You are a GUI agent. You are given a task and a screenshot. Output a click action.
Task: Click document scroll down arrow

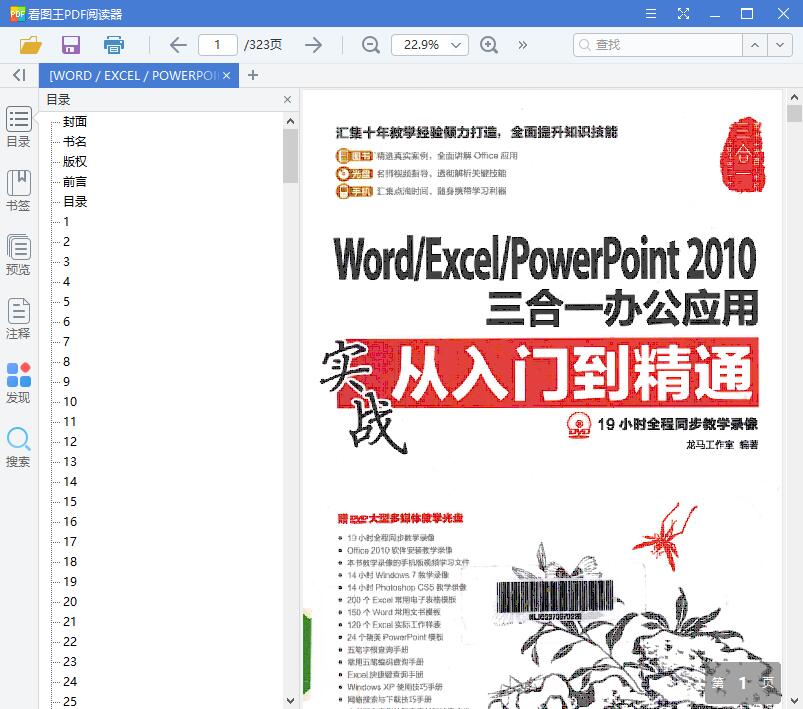click(x=794, y=700)
